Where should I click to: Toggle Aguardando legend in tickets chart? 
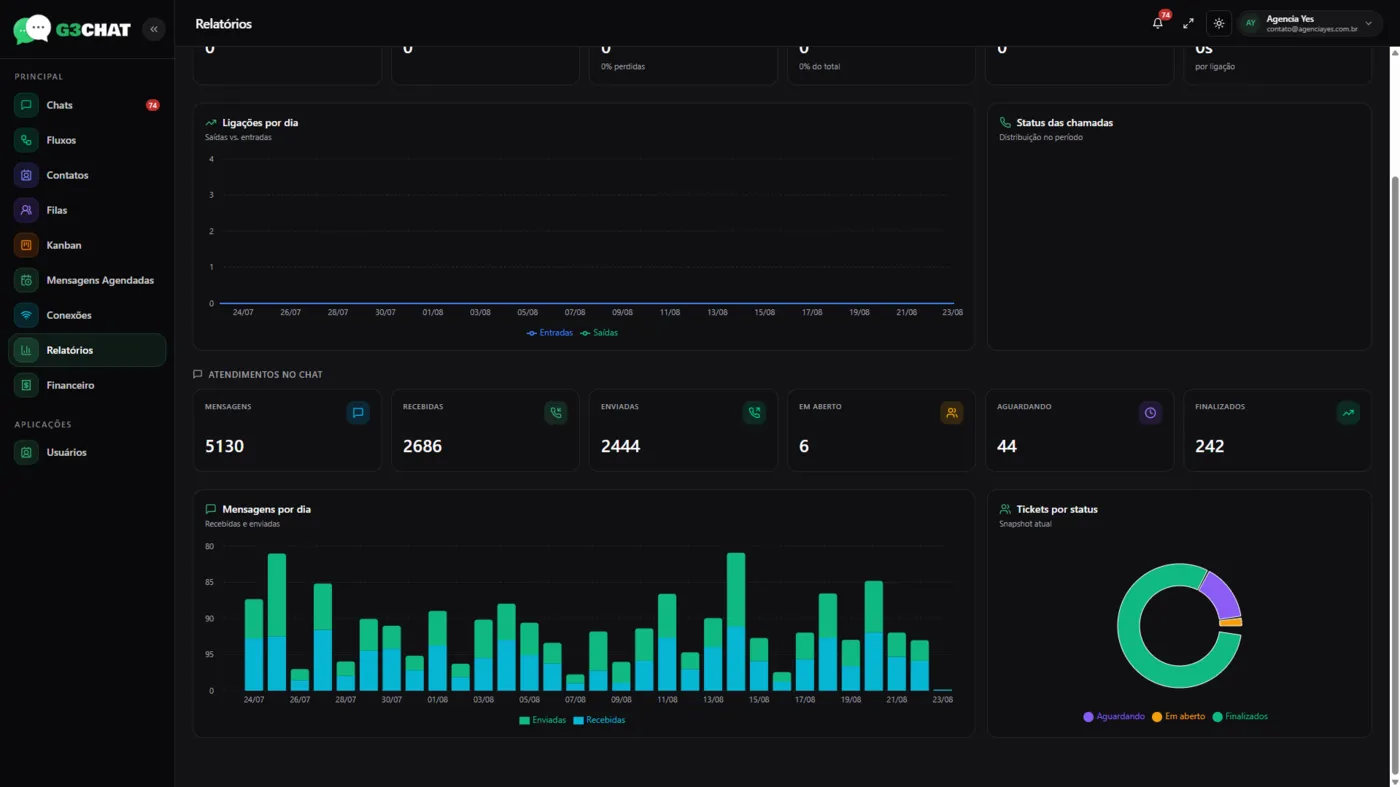tap(1114, 717)
